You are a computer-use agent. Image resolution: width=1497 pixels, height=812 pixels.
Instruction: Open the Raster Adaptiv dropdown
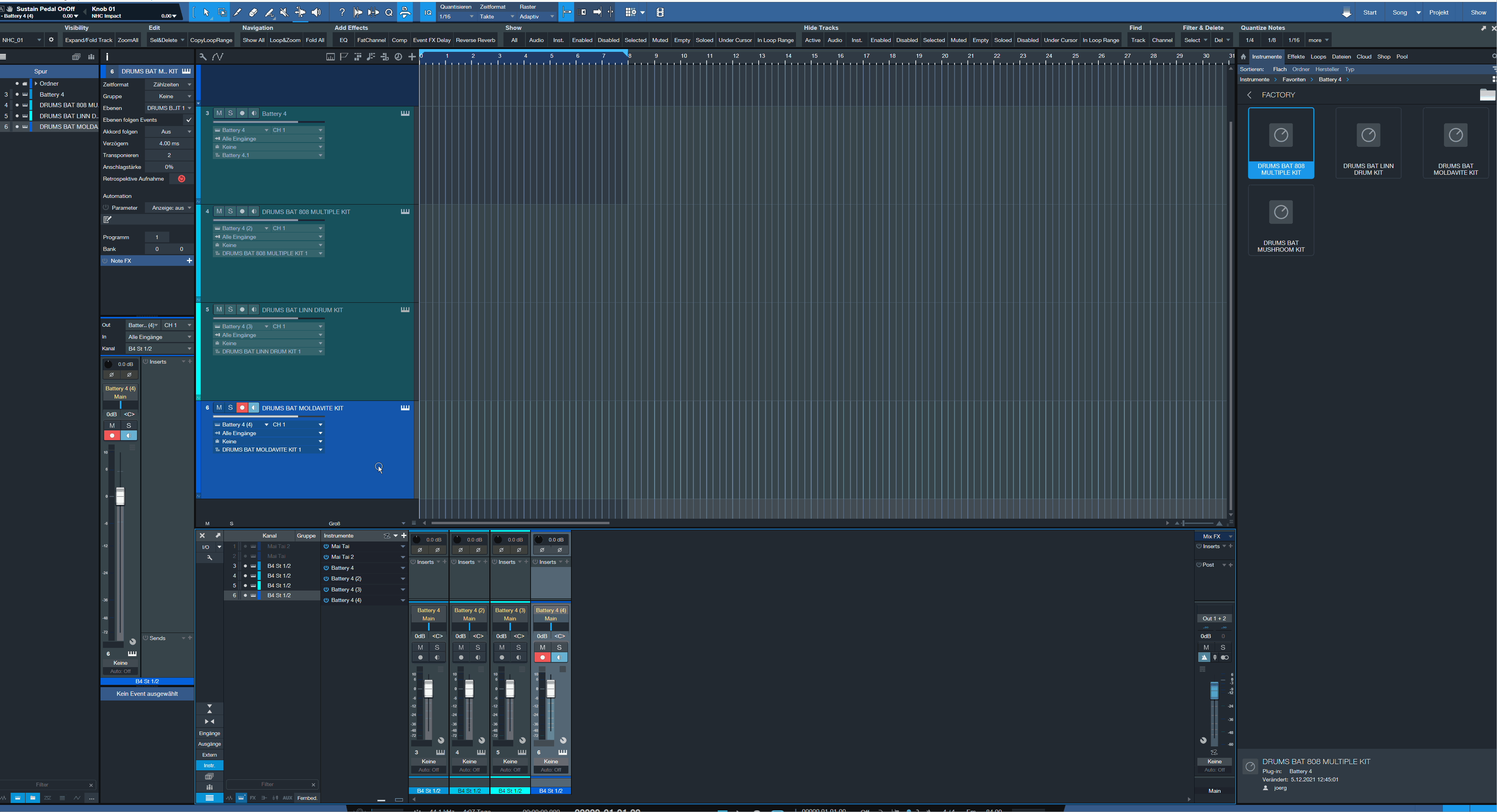[x=537, y=17]
